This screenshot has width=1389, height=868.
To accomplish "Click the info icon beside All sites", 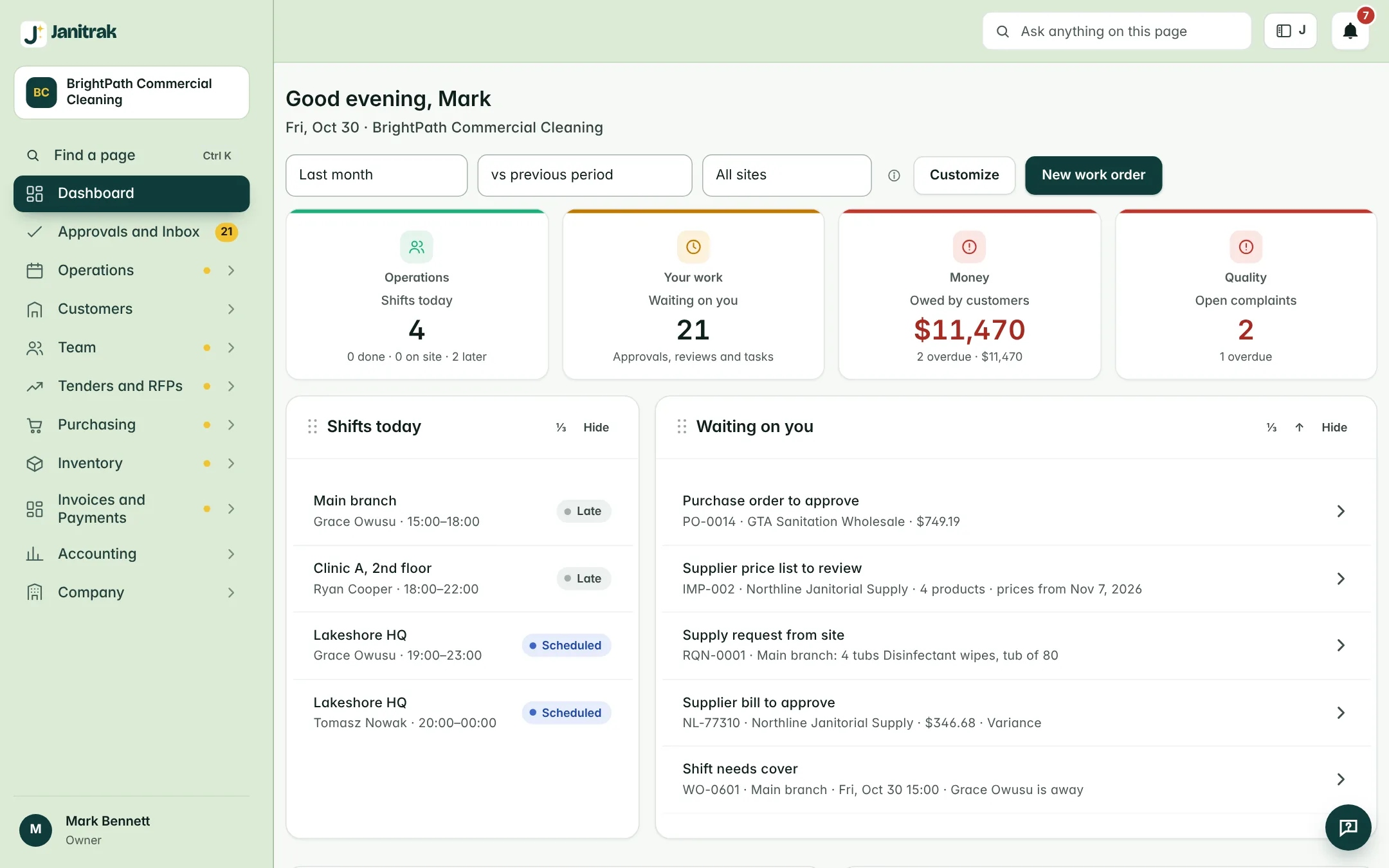I will tap(894, 175).
